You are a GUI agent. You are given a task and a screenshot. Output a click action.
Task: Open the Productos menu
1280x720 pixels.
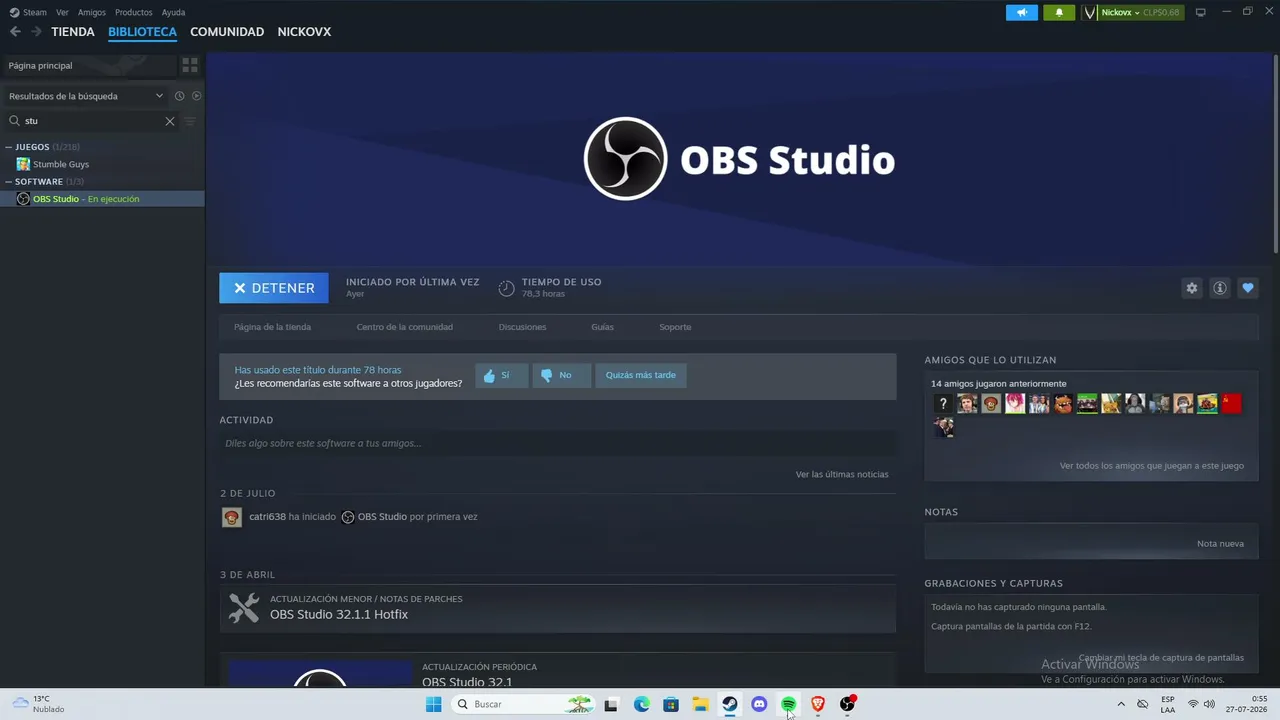click(x=134, y=13)
